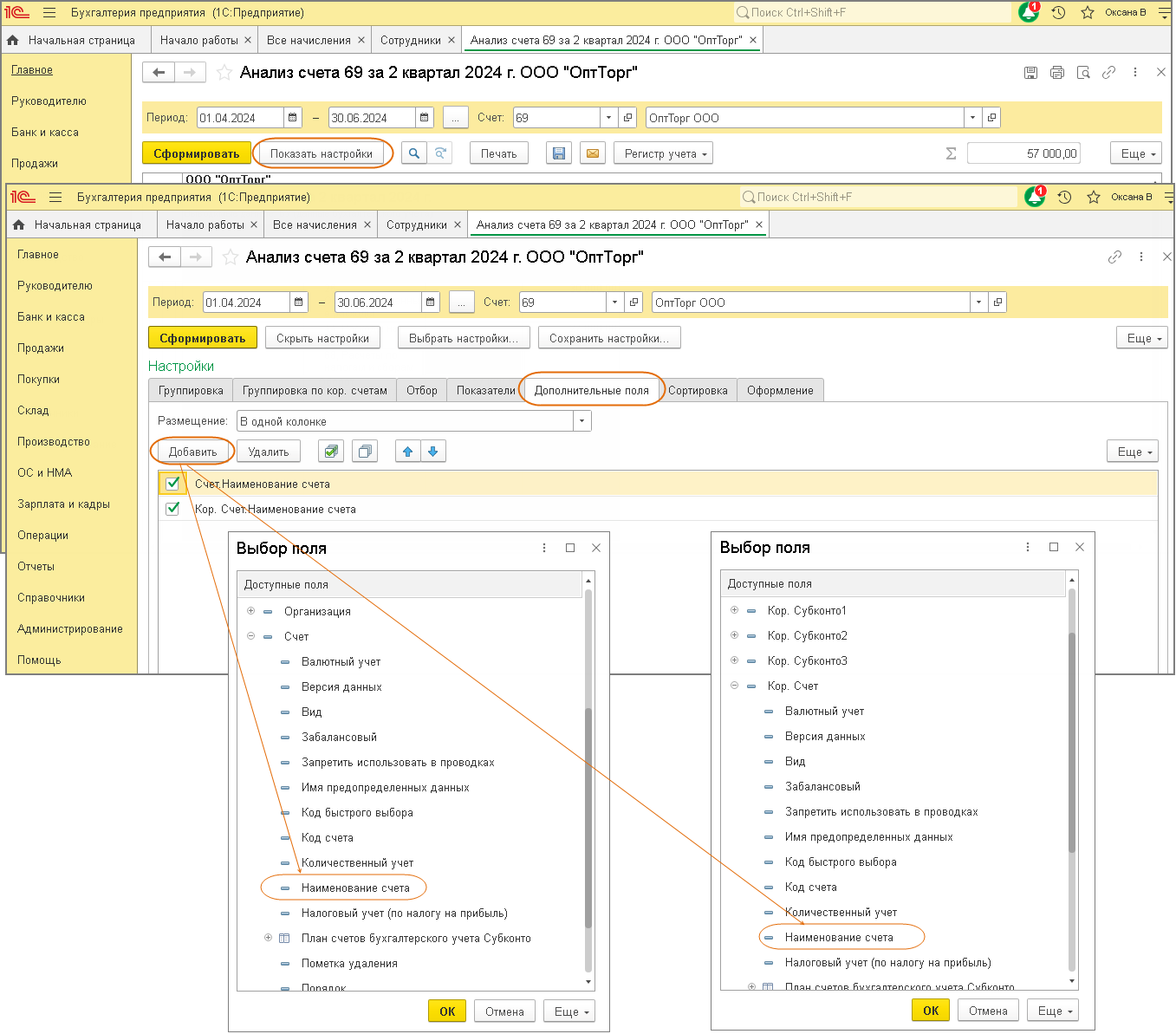The height and width of the screenshot is (1034, 1176).
Task: Click the Сформировать button in the front window
Action: [203, 338]
